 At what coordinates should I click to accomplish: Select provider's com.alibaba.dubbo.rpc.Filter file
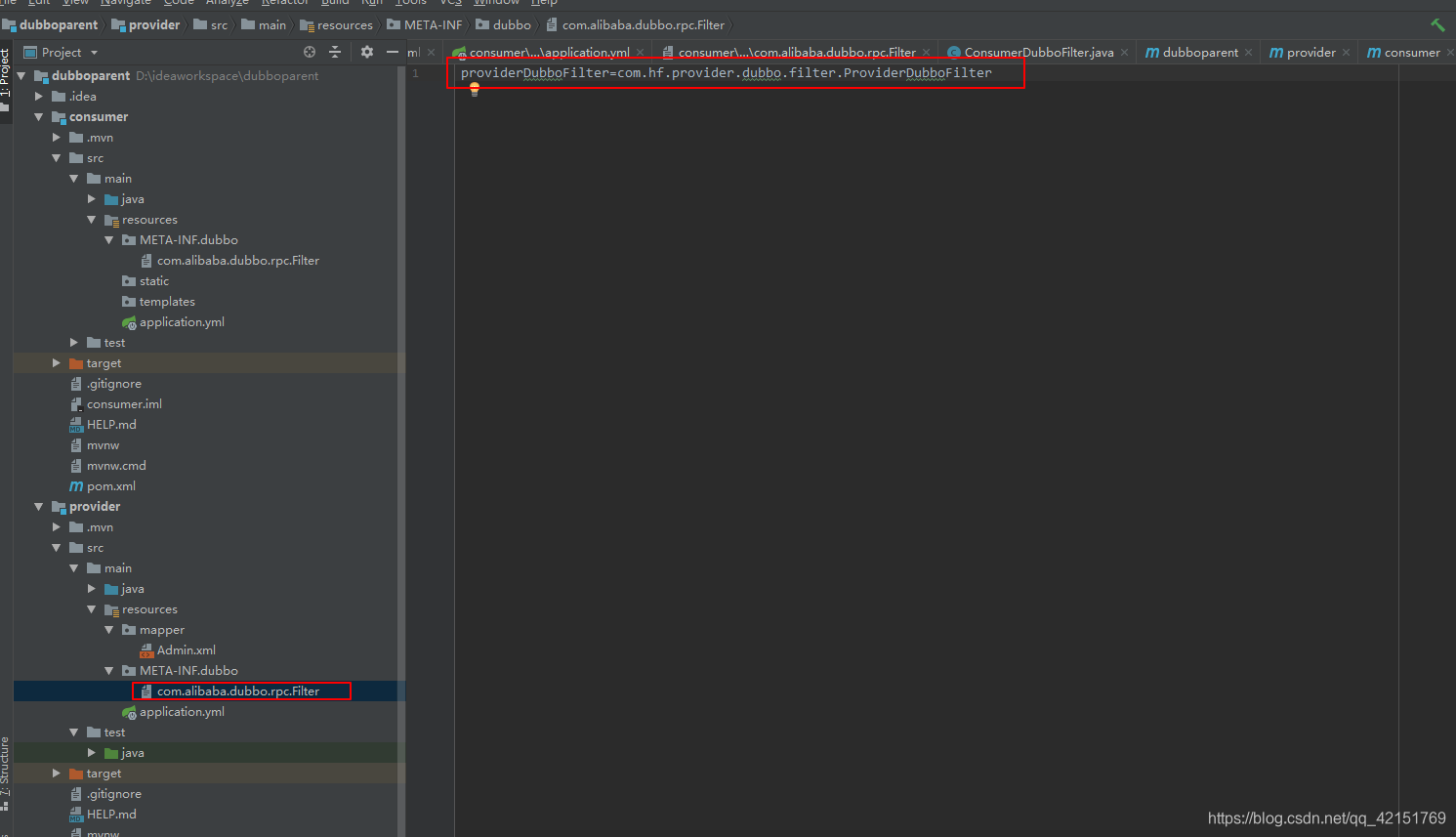(238, 691)
